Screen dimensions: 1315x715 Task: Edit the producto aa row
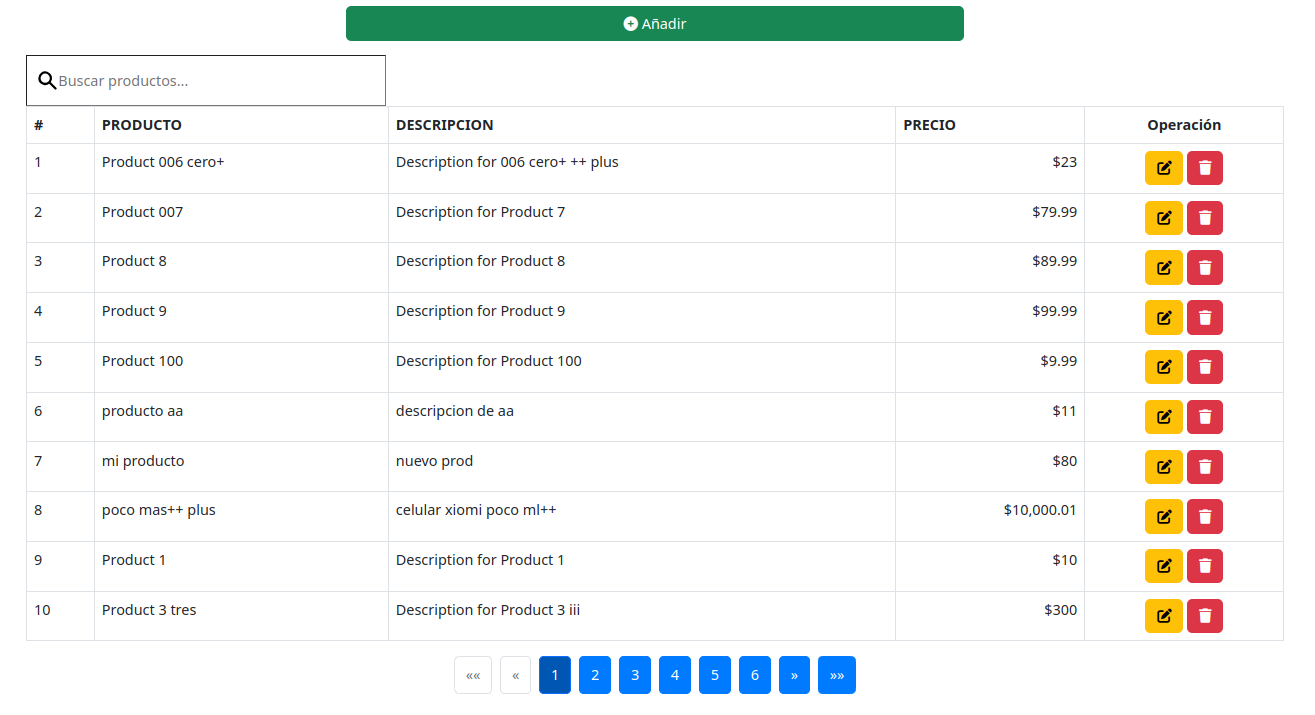click(x=1164, y=417)
